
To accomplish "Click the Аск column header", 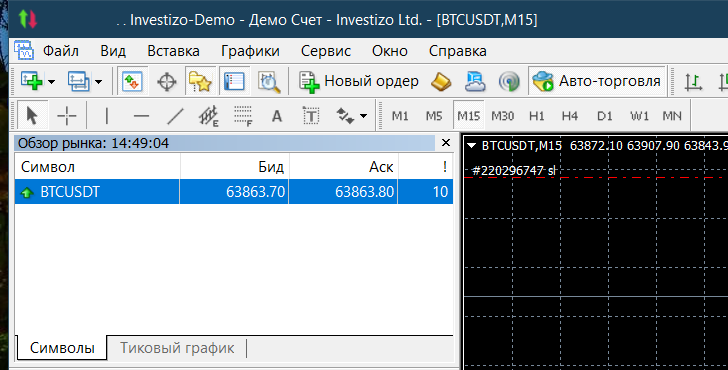I will 344,167.
